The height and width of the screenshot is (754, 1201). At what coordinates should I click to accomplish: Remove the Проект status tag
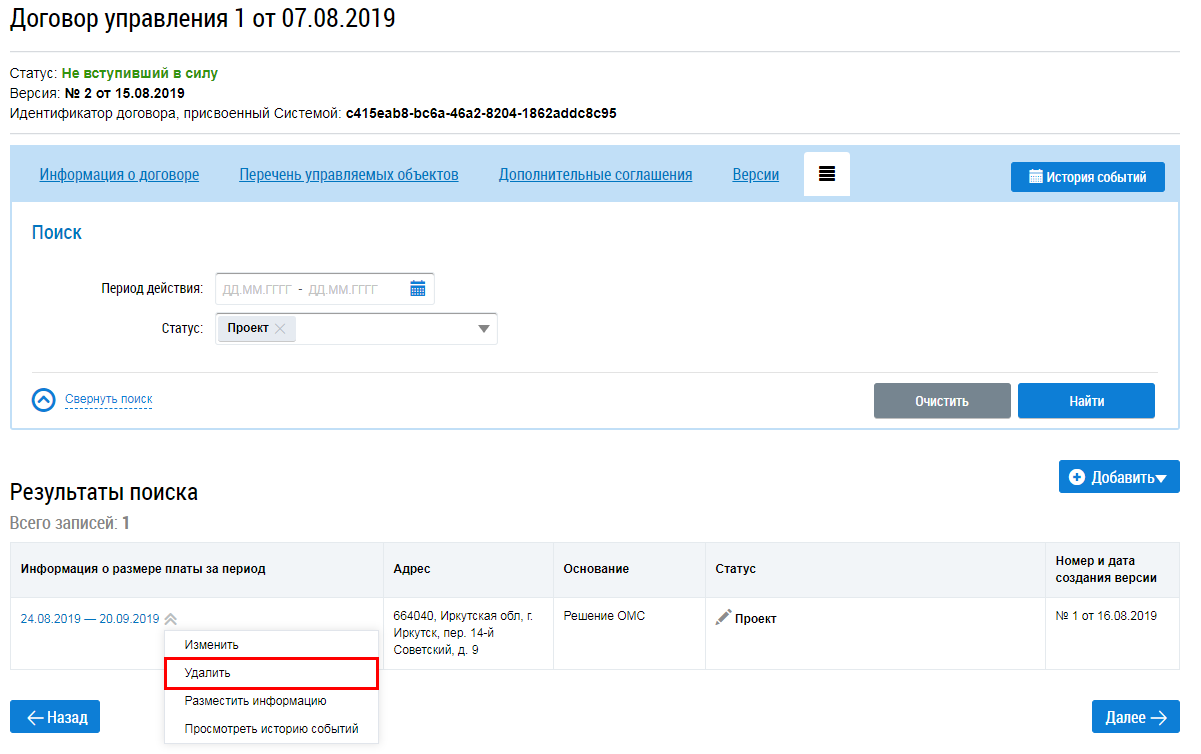pos(280,328)
